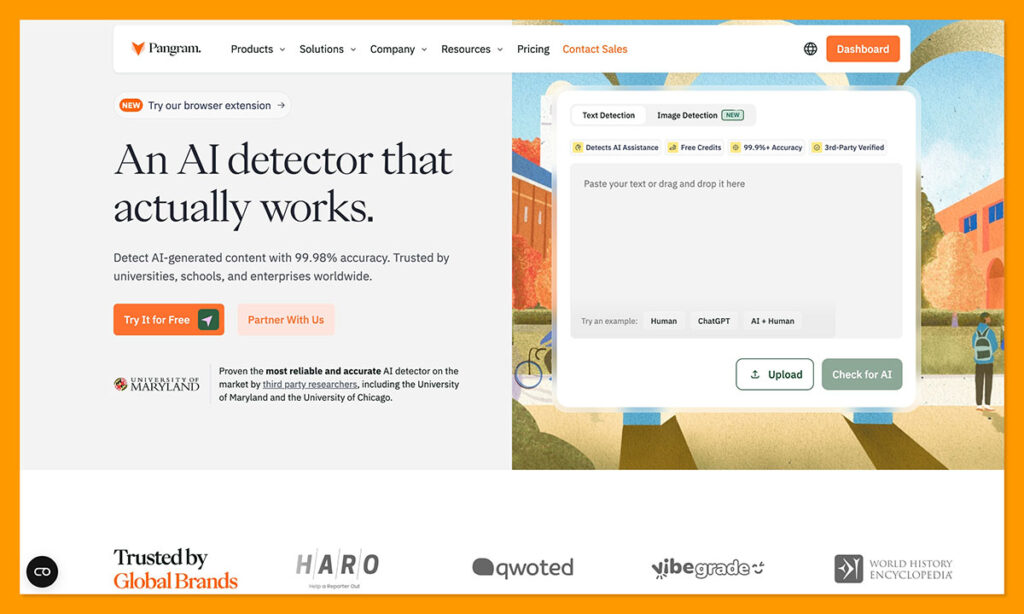
Task: Click the Try an example label
Action: 609,321
